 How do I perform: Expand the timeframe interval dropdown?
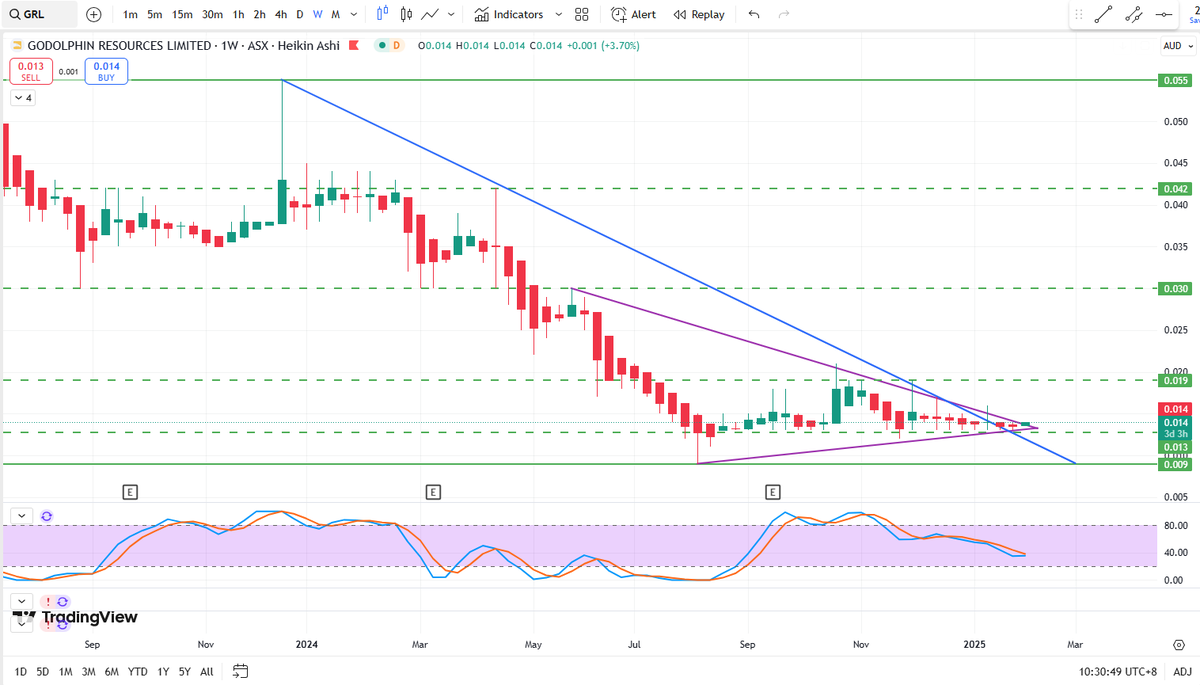pyautogui.click(x=353, y=15)
